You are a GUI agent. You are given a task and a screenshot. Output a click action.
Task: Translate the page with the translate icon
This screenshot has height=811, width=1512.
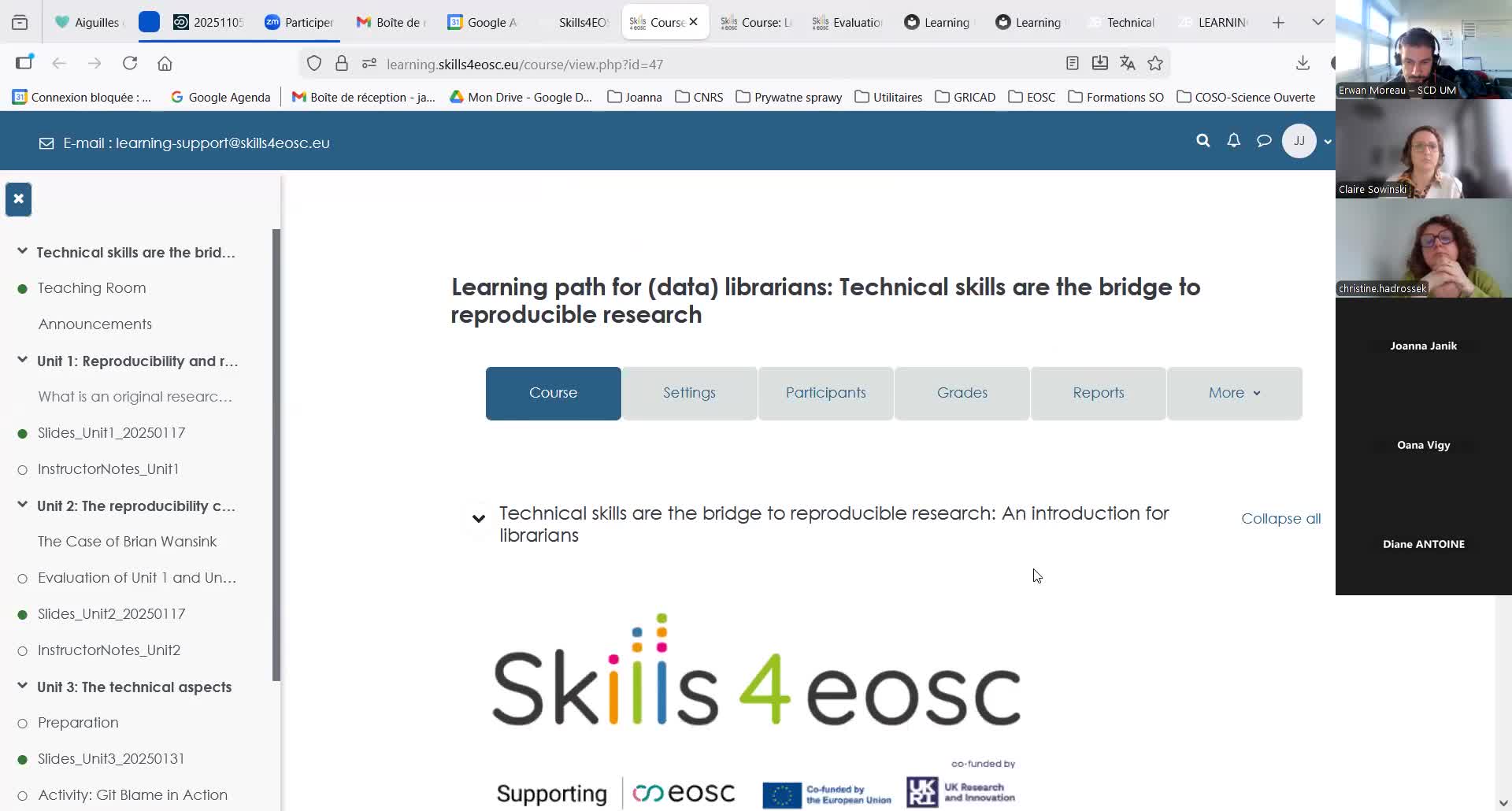1128,63
